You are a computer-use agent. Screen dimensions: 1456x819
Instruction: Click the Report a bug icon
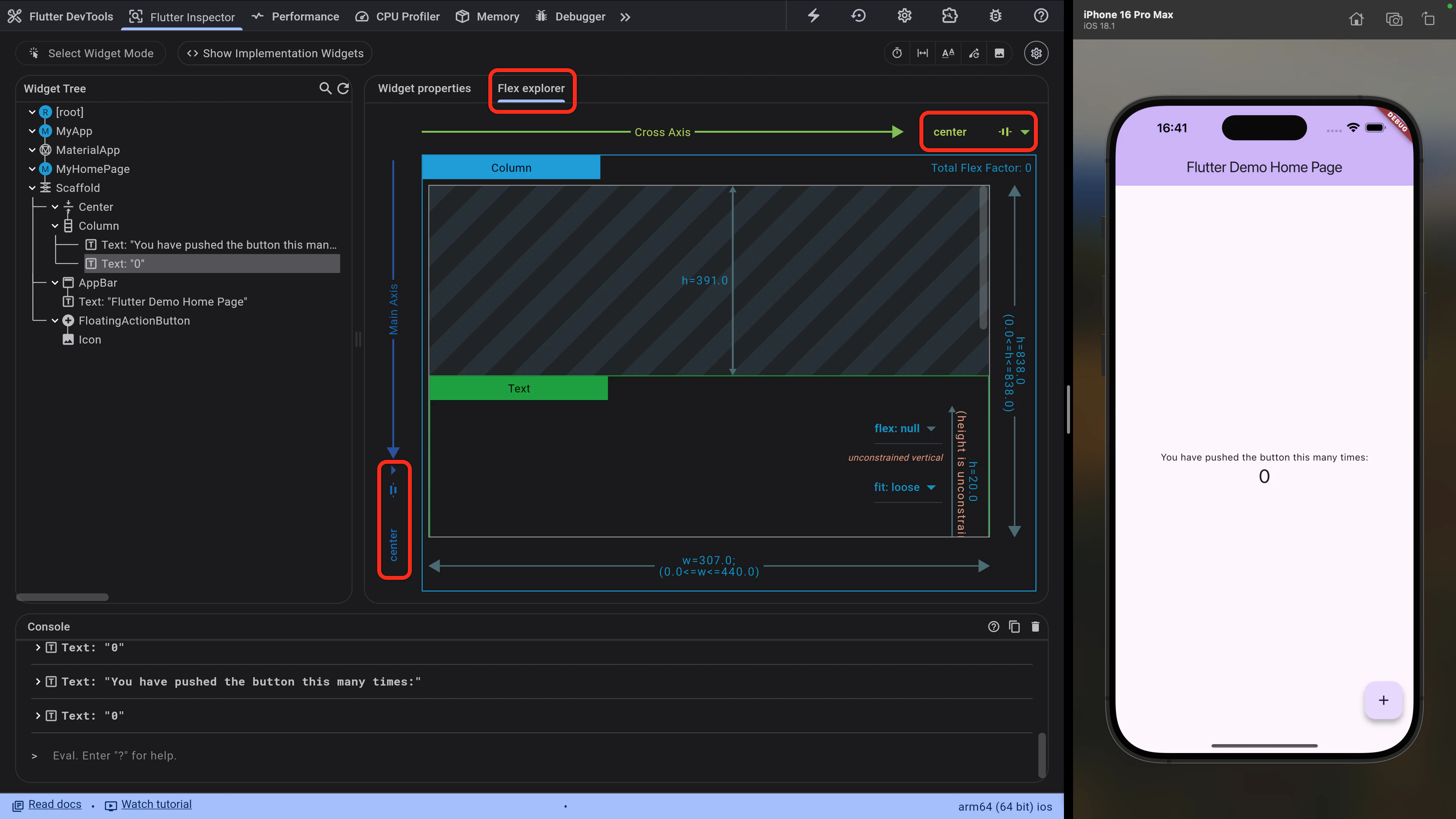coord(995,16)
